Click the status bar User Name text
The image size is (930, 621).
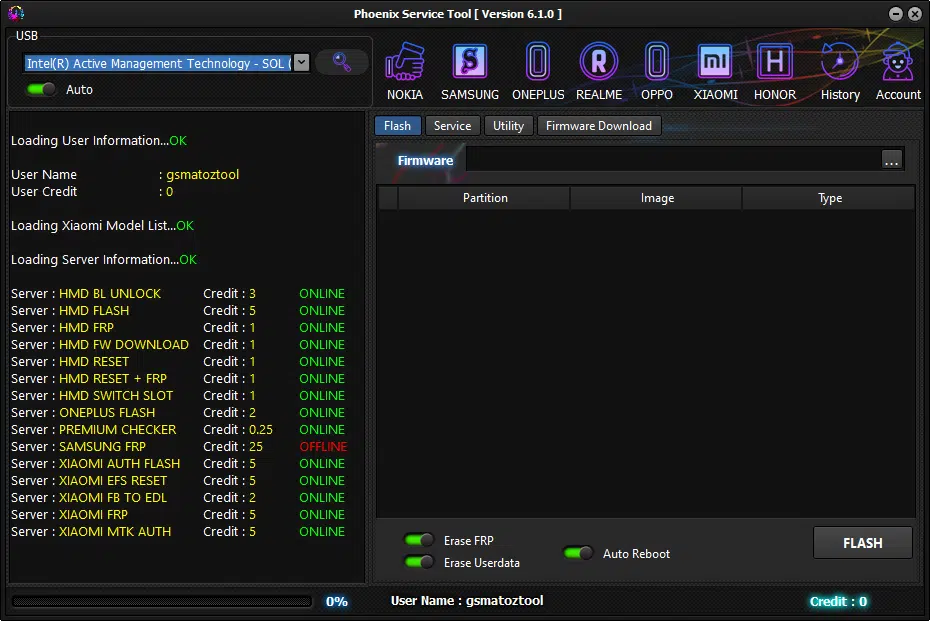467,601
